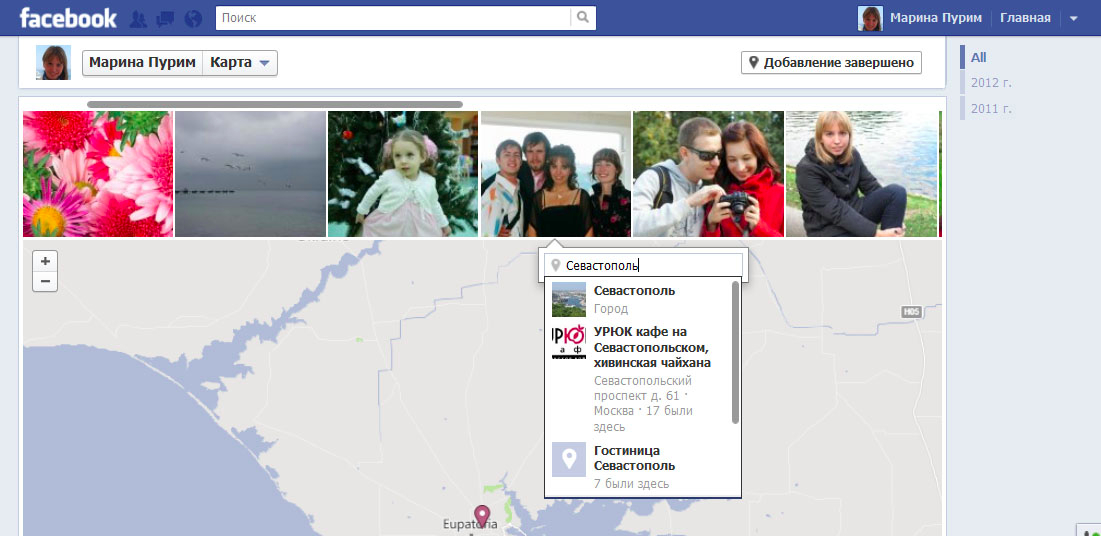Click the Севастополь location input field
This screenshot has width=1101, height=536.
(643, 266)
